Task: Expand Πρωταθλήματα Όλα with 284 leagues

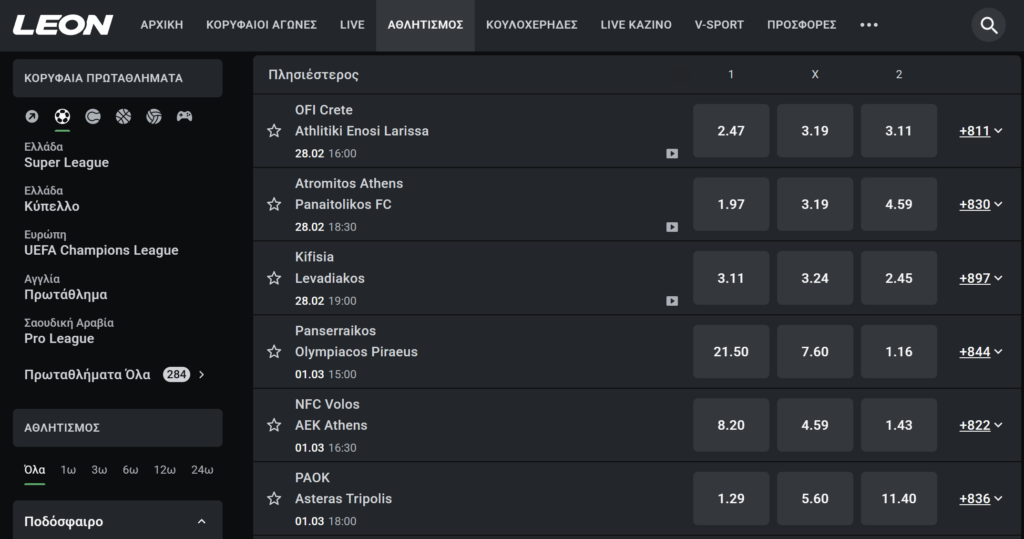Action: (x=115, y=375)
